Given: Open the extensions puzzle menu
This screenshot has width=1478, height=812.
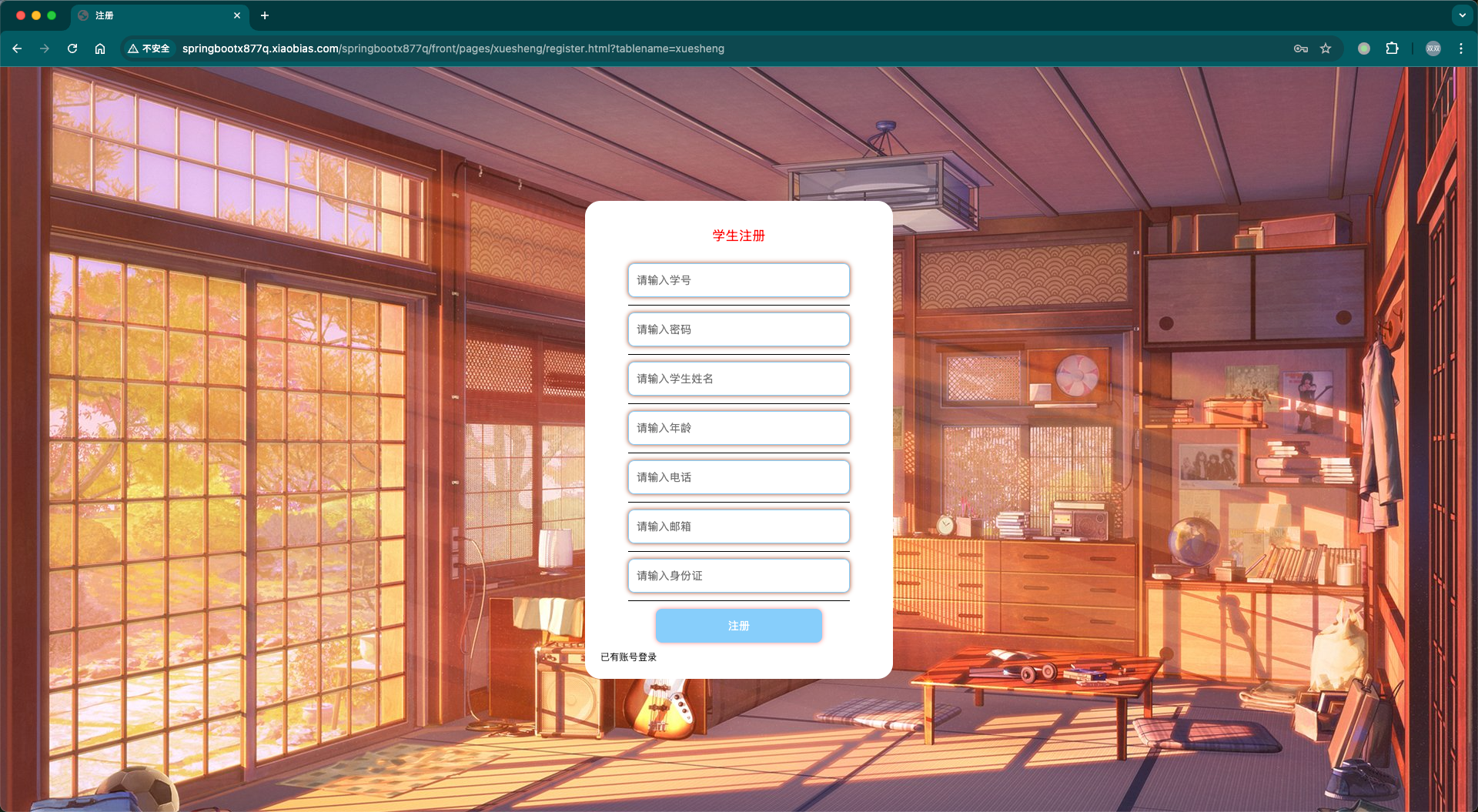Looking at the screenshot, I should tap(1392, 48).
